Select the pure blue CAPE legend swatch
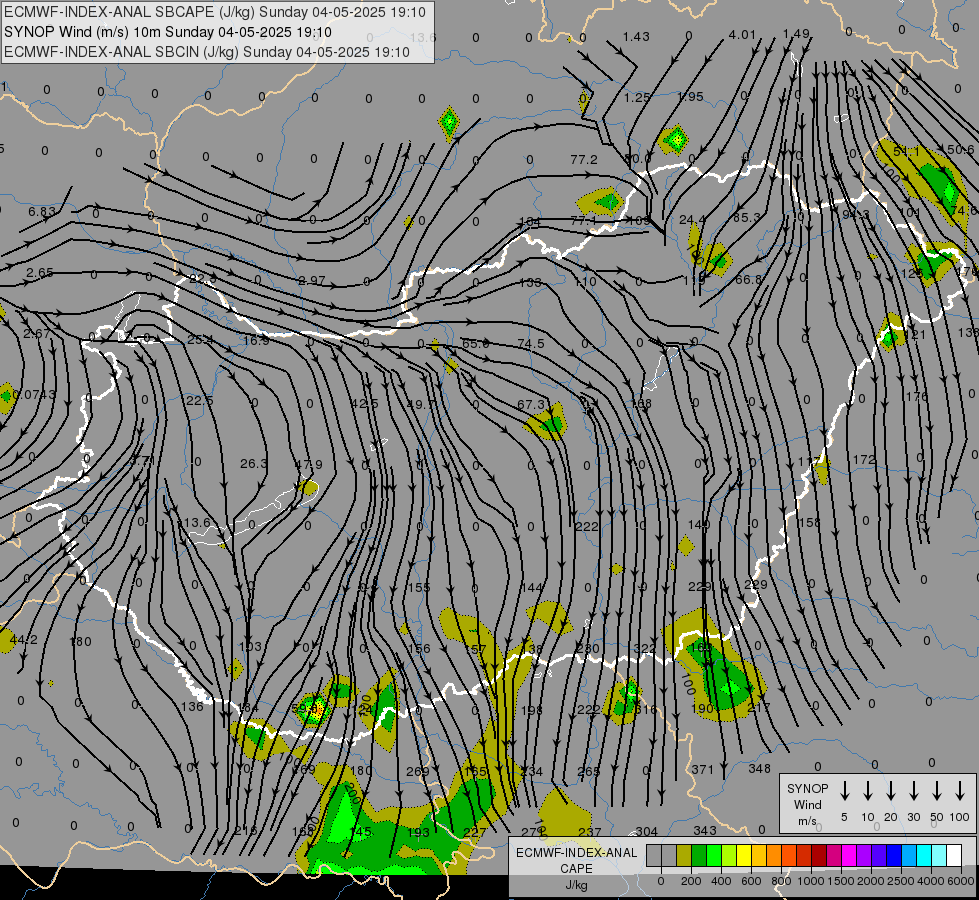Screen dimensions: 979x900 tap(894, 856)
